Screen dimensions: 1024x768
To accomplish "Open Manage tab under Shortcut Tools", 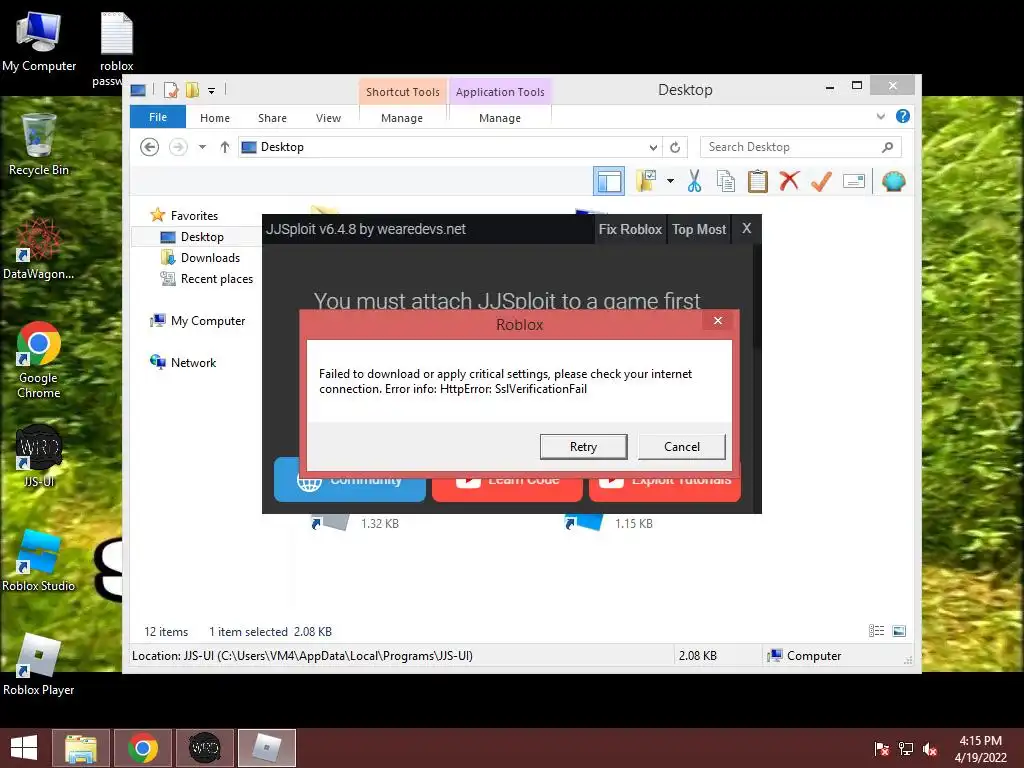I will pos(402,118).
